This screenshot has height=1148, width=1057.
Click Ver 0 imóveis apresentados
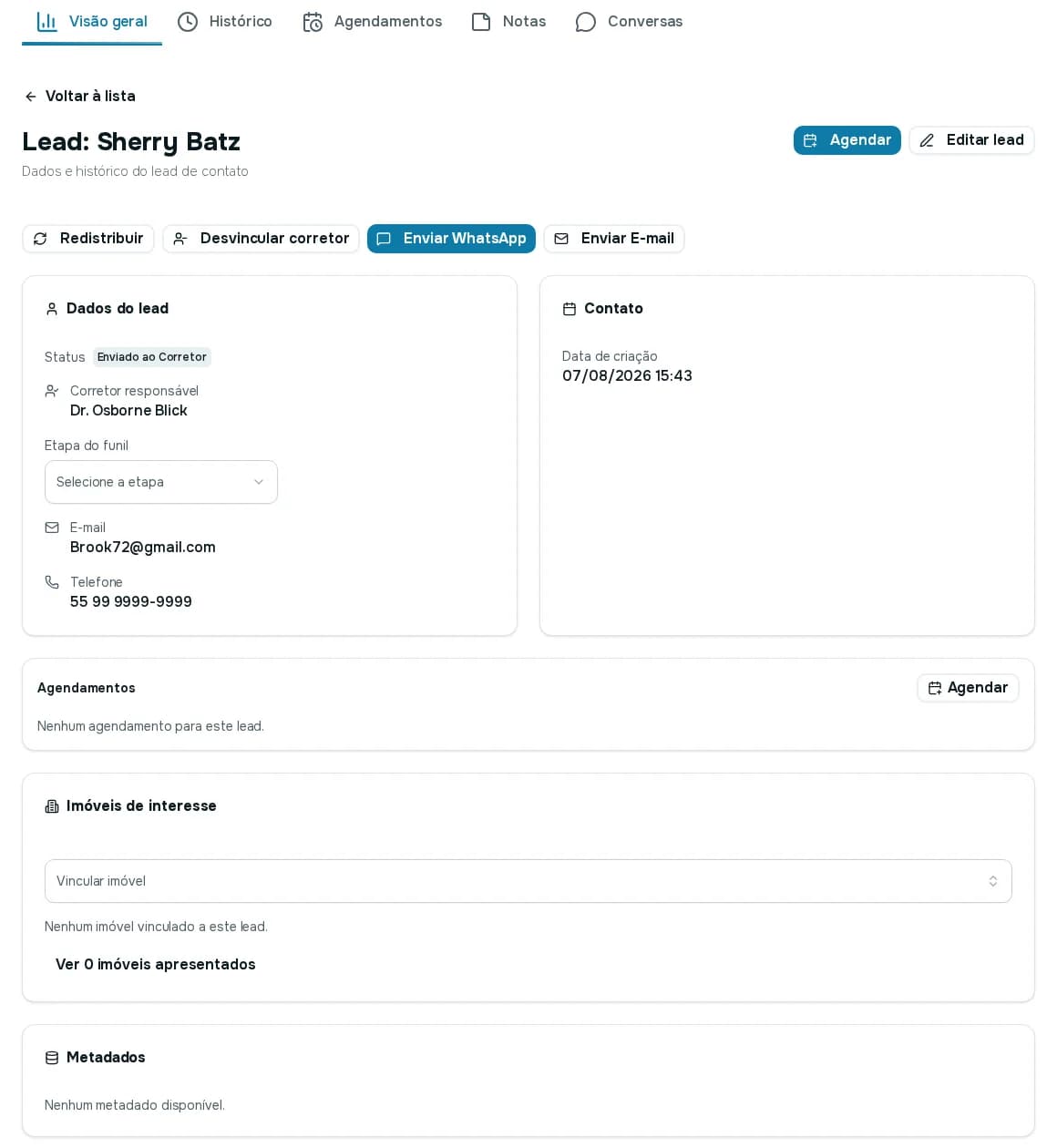coord(156,965)
